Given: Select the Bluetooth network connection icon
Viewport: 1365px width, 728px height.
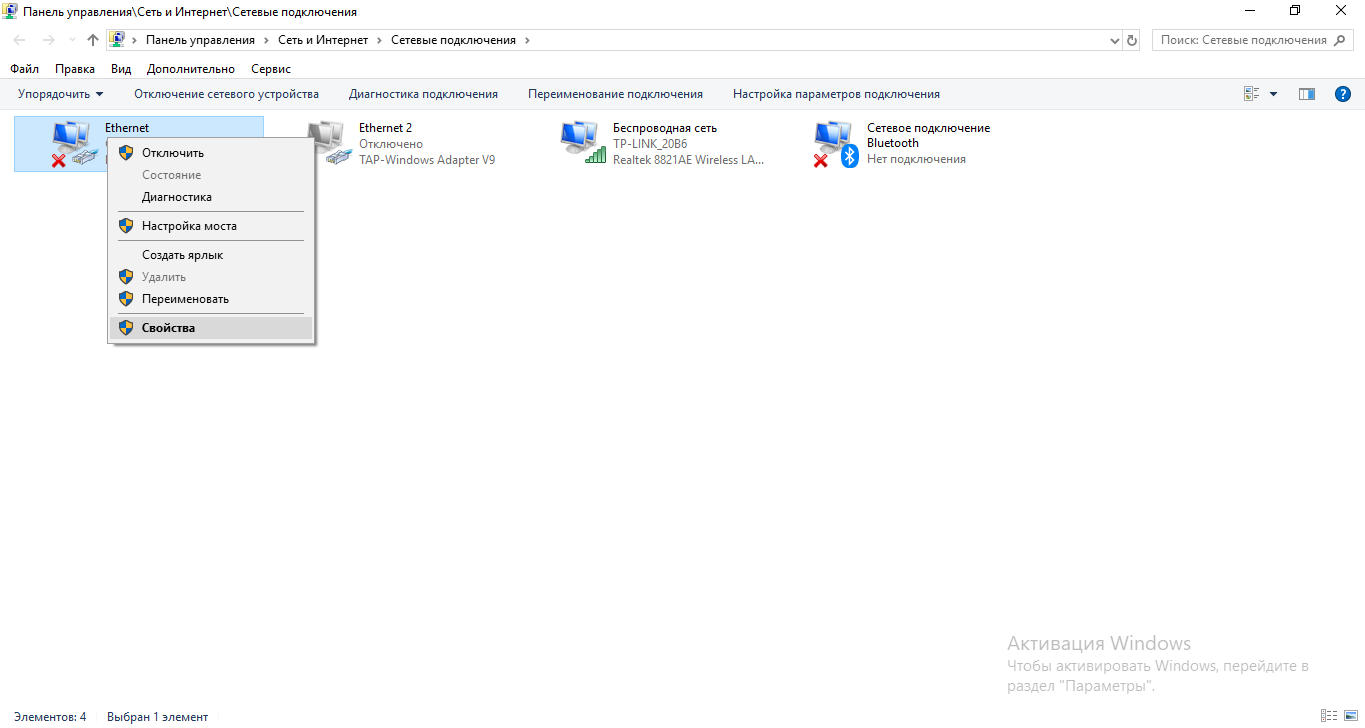Looking at the screenshot, I should (837, 144).
